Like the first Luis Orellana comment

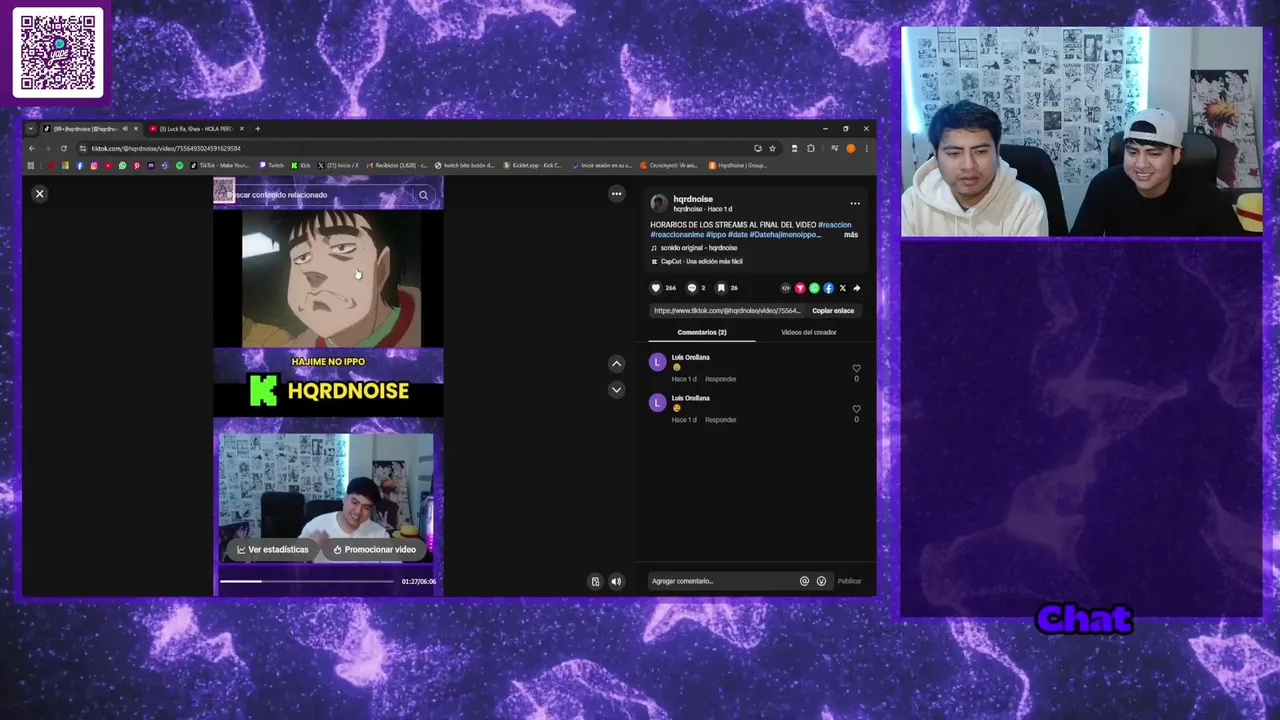coord(856,368)
